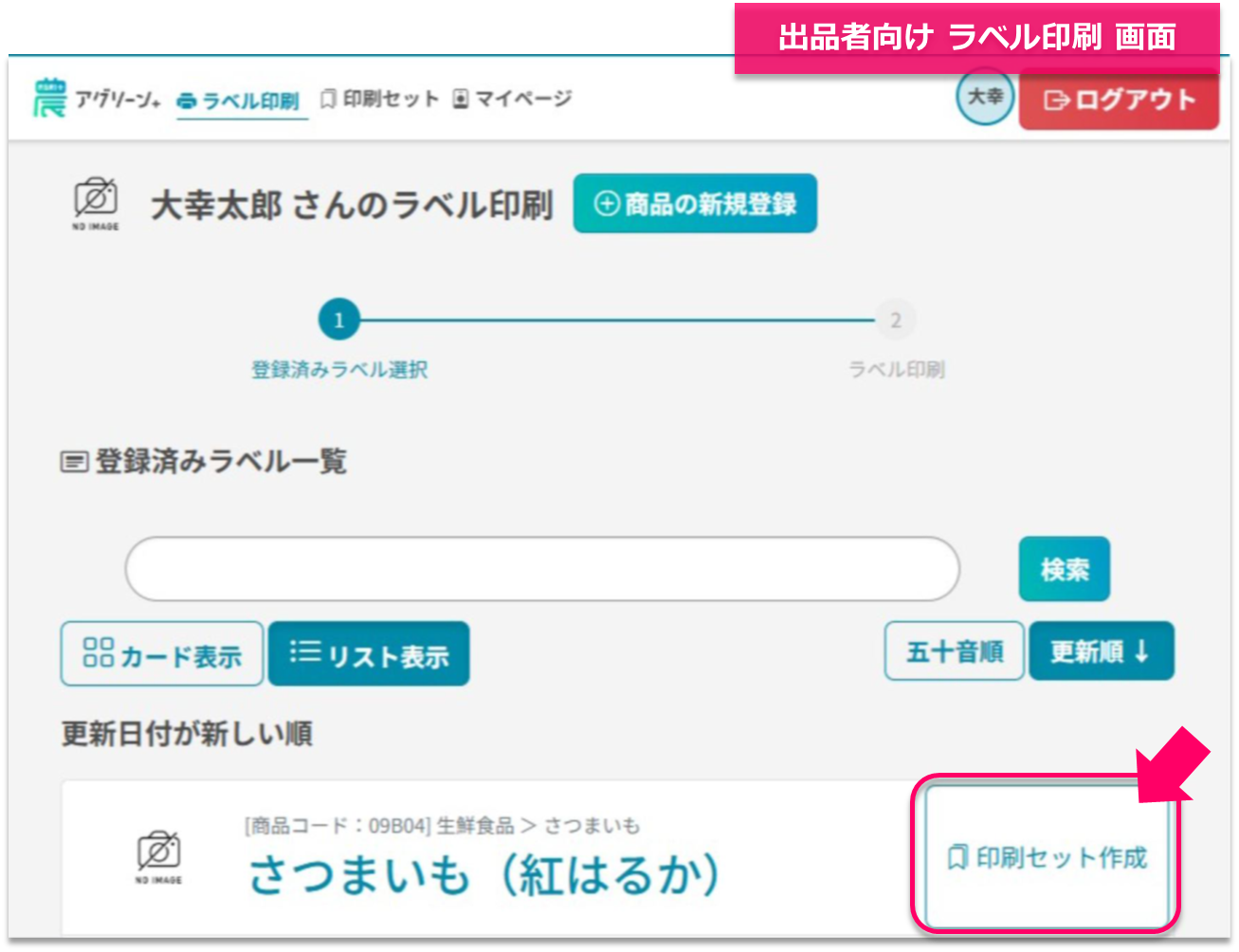Select step 2 circle in progress stepper

click(895, 320)
